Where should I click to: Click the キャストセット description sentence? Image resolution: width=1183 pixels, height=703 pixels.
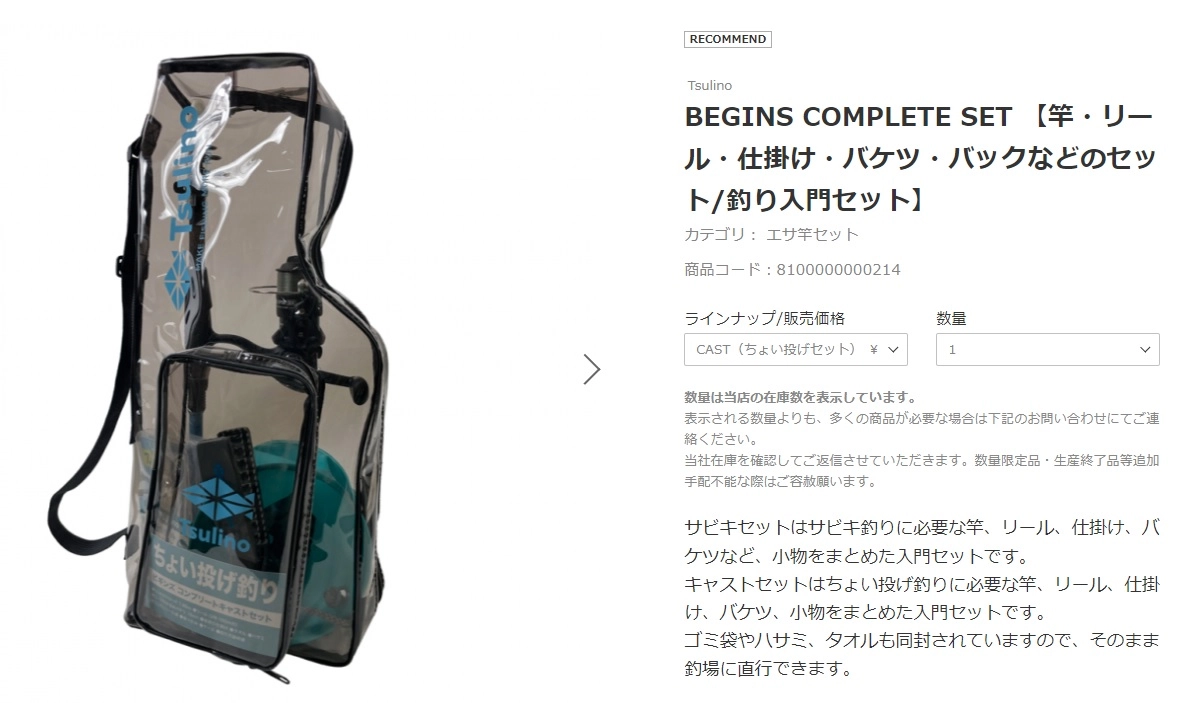click(x=921, y=597)
